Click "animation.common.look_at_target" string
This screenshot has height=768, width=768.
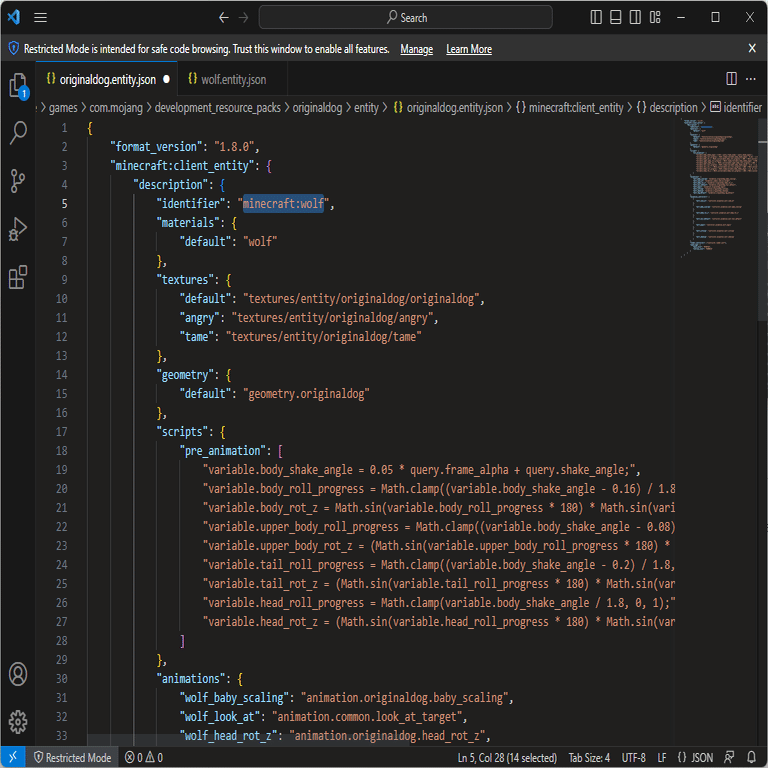(367, 717)
